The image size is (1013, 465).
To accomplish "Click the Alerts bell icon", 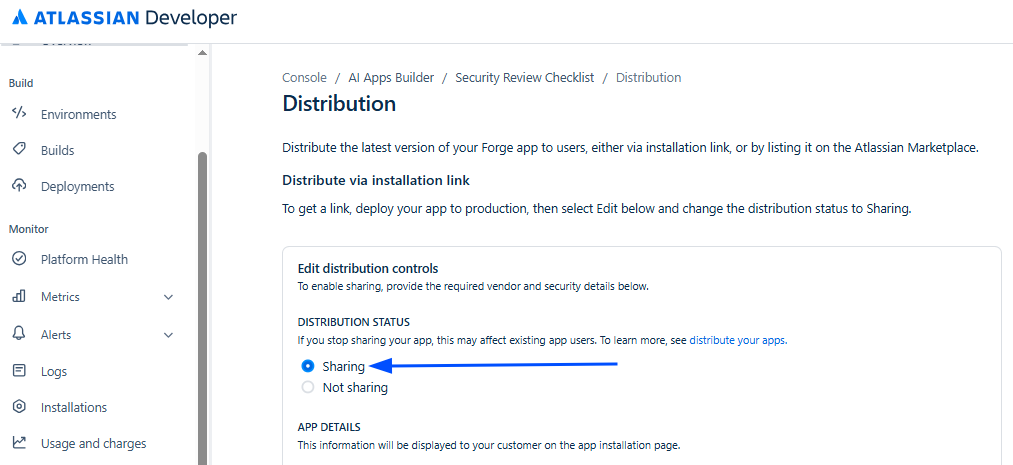I will point(19,334).
